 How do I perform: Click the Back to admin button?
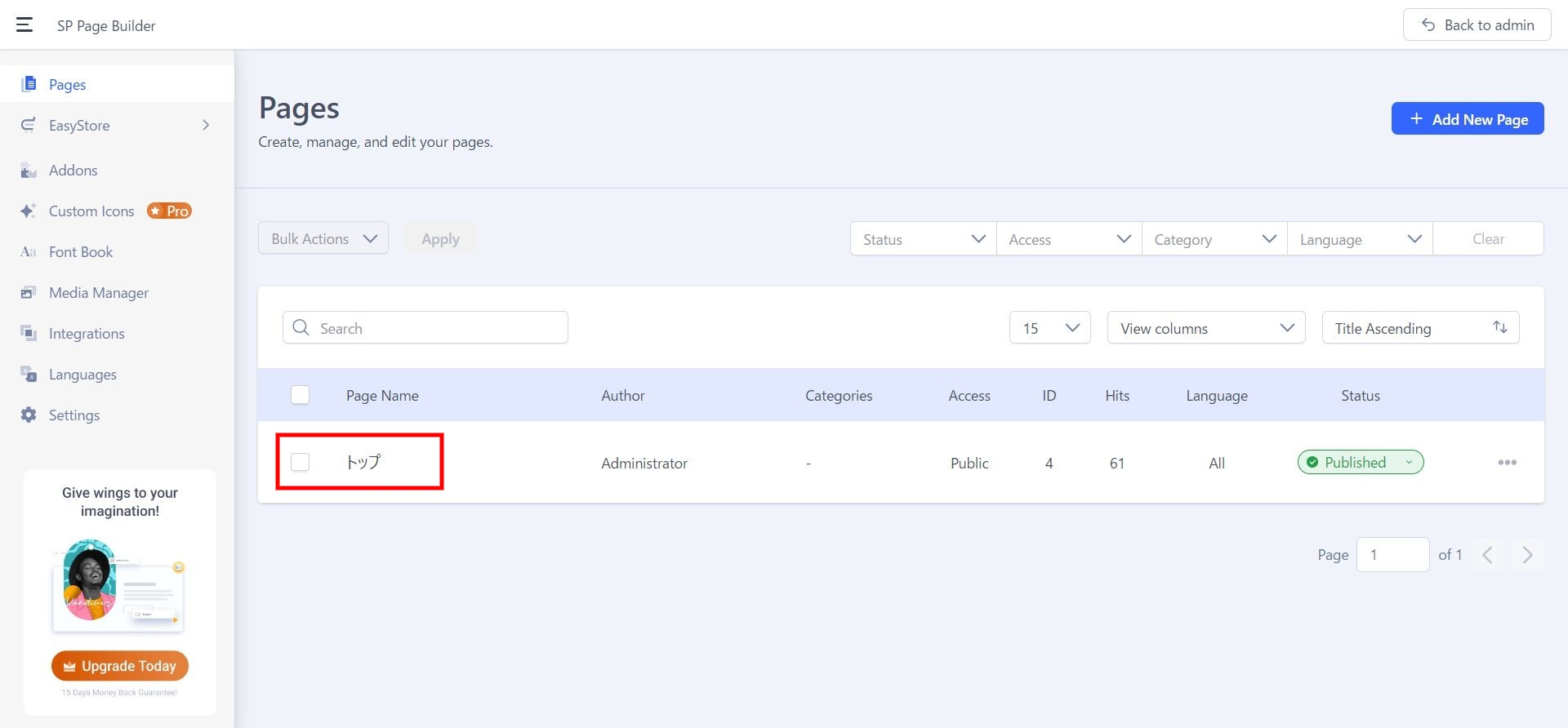[1477, 25]
